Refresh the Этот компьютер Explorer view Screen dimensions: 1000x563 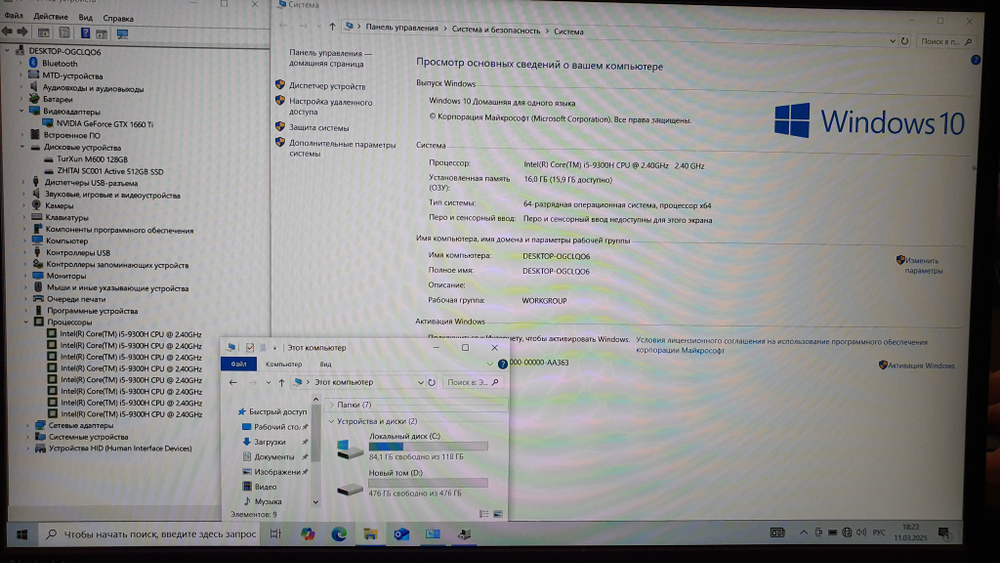pyautogui.click(x=432, y=383)
